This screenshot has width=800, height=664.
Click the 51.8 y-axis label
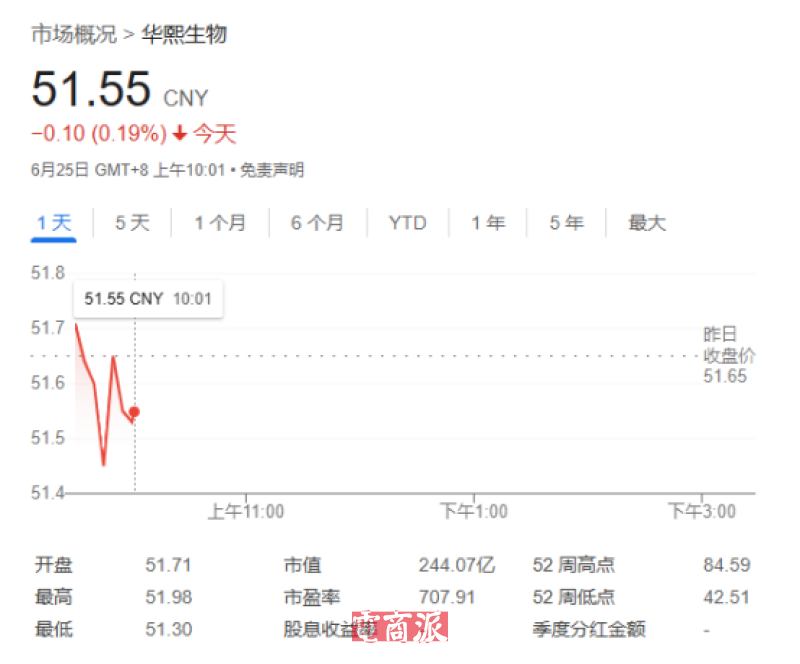coord(48,273)
